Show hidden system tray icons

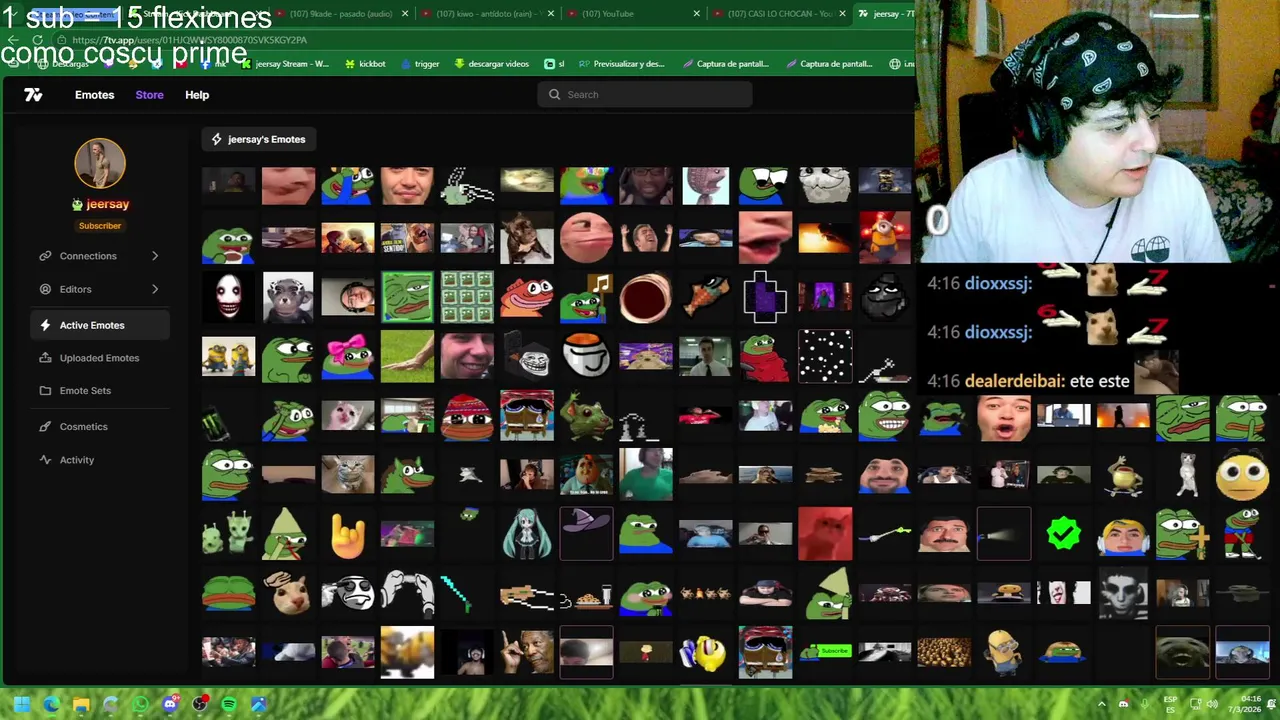click(1102, 704)
